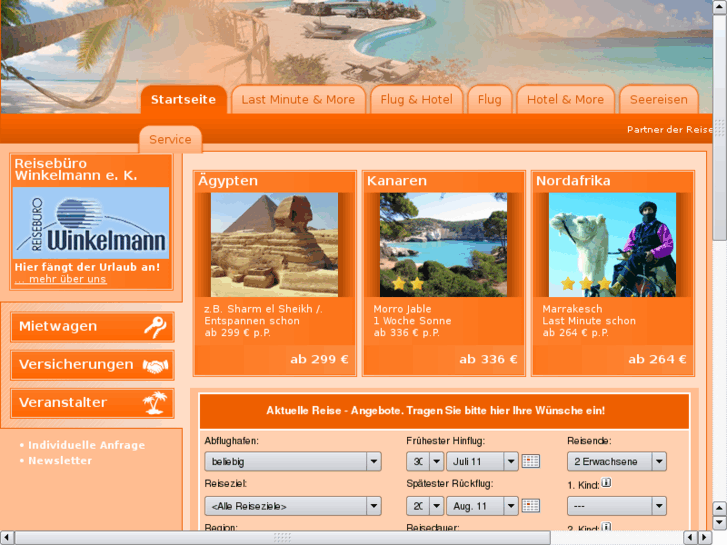This screenshot has width=727, height=545.
Task: Click the 'ab 264 €' price
Action: click(x=657, y=359)
